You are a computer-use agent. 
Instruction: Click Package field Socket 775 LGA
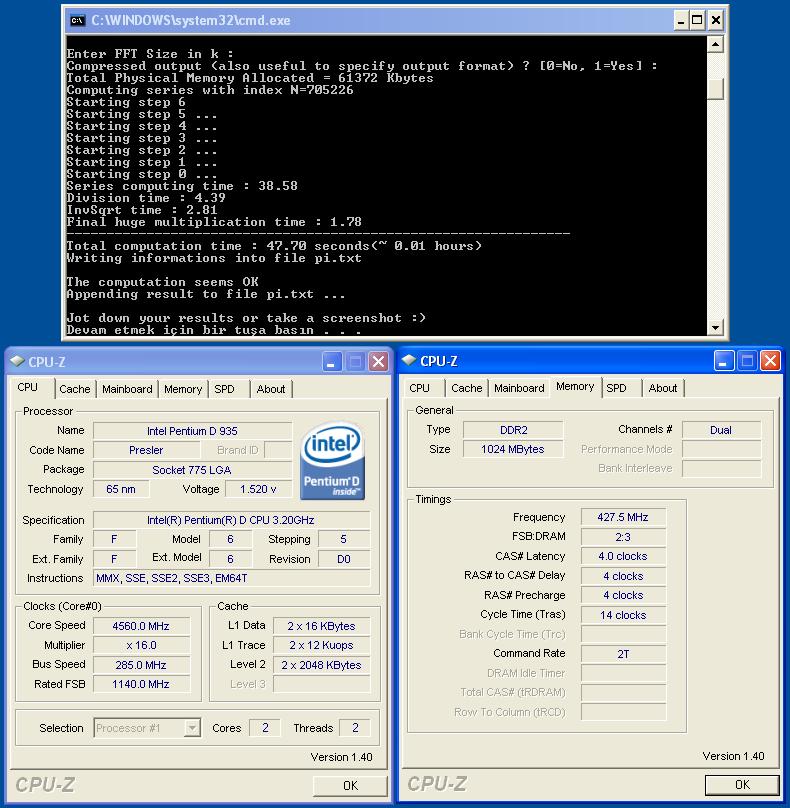(x=192, y=470)
